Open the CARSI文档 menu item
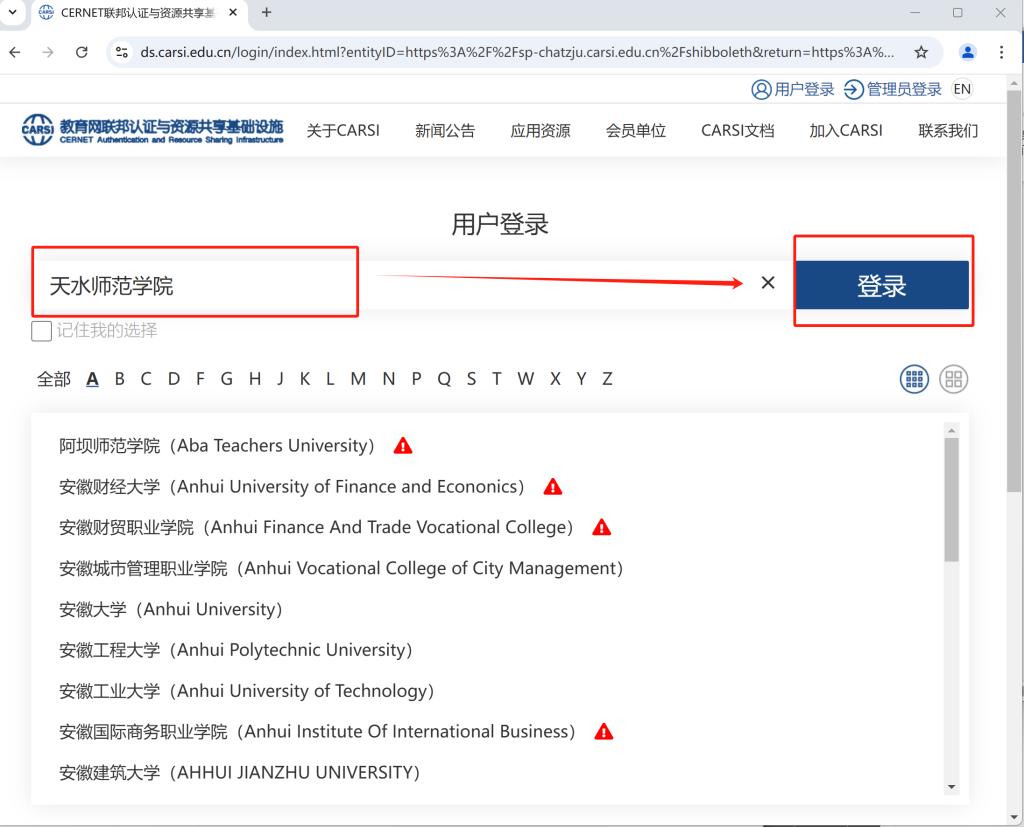Image resolution: width=1024 pixels, height=827 pixels. (x=737, y=131)
